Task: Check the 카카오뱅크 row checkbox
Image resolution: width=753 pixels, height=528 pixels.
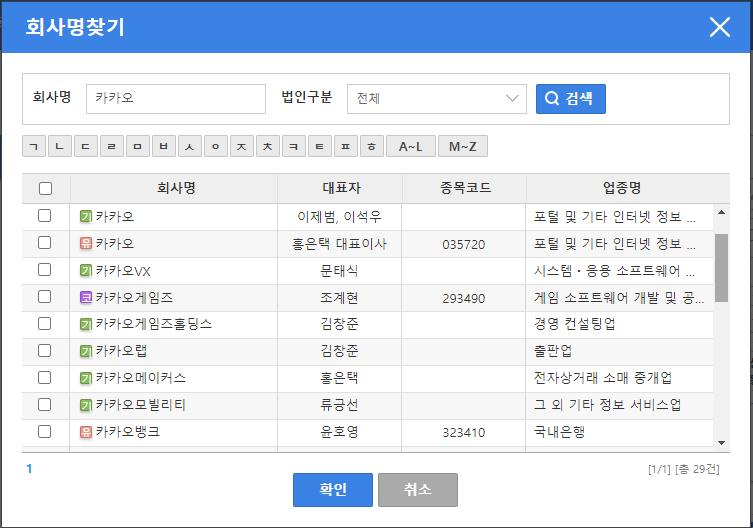Action: [44, 431]
